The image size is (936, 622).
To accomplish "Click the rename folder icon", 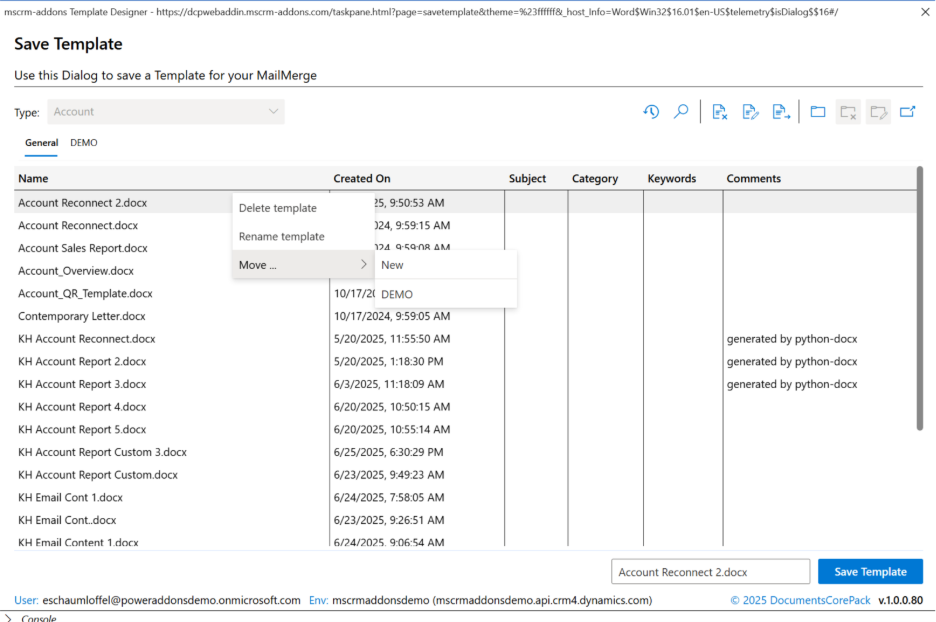I will (x=878, y=112).
